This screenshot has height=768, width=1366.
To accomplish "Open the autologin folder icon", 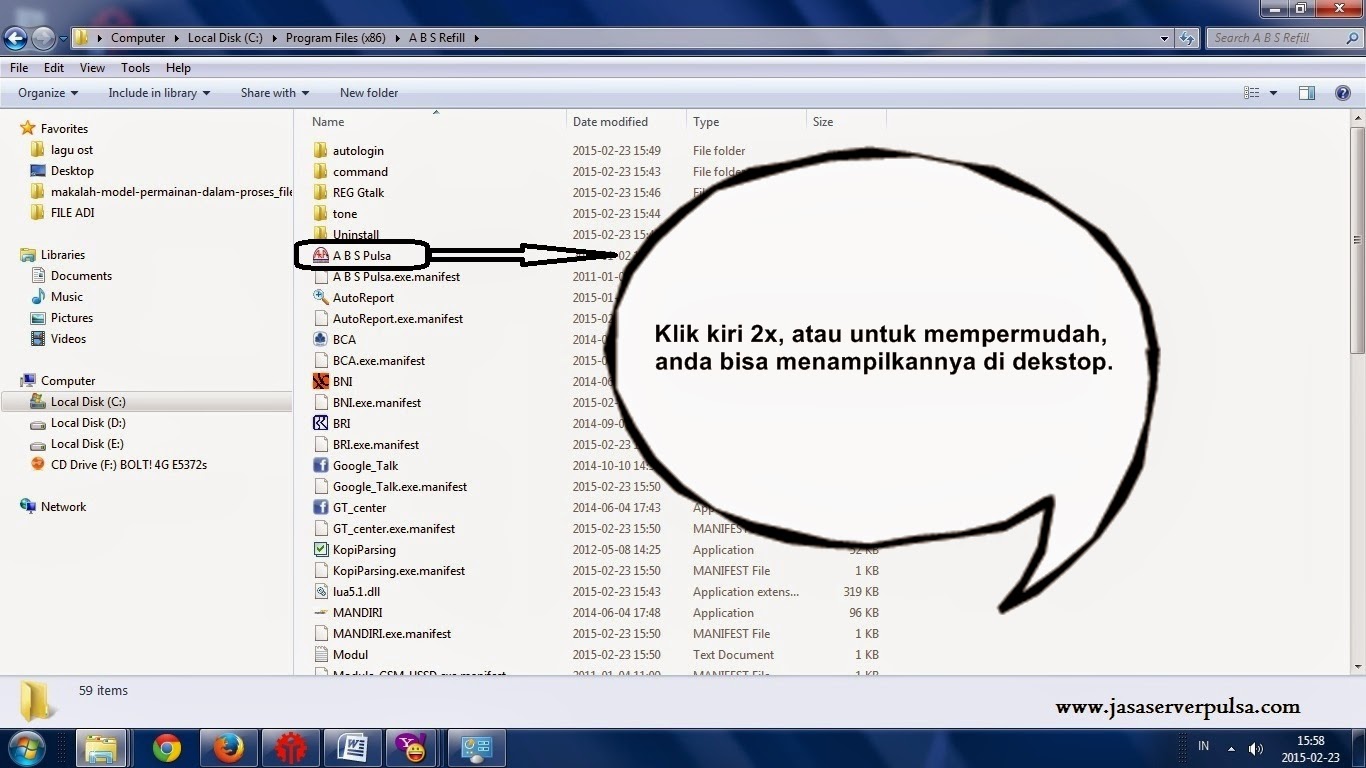I will pos(320,150).
